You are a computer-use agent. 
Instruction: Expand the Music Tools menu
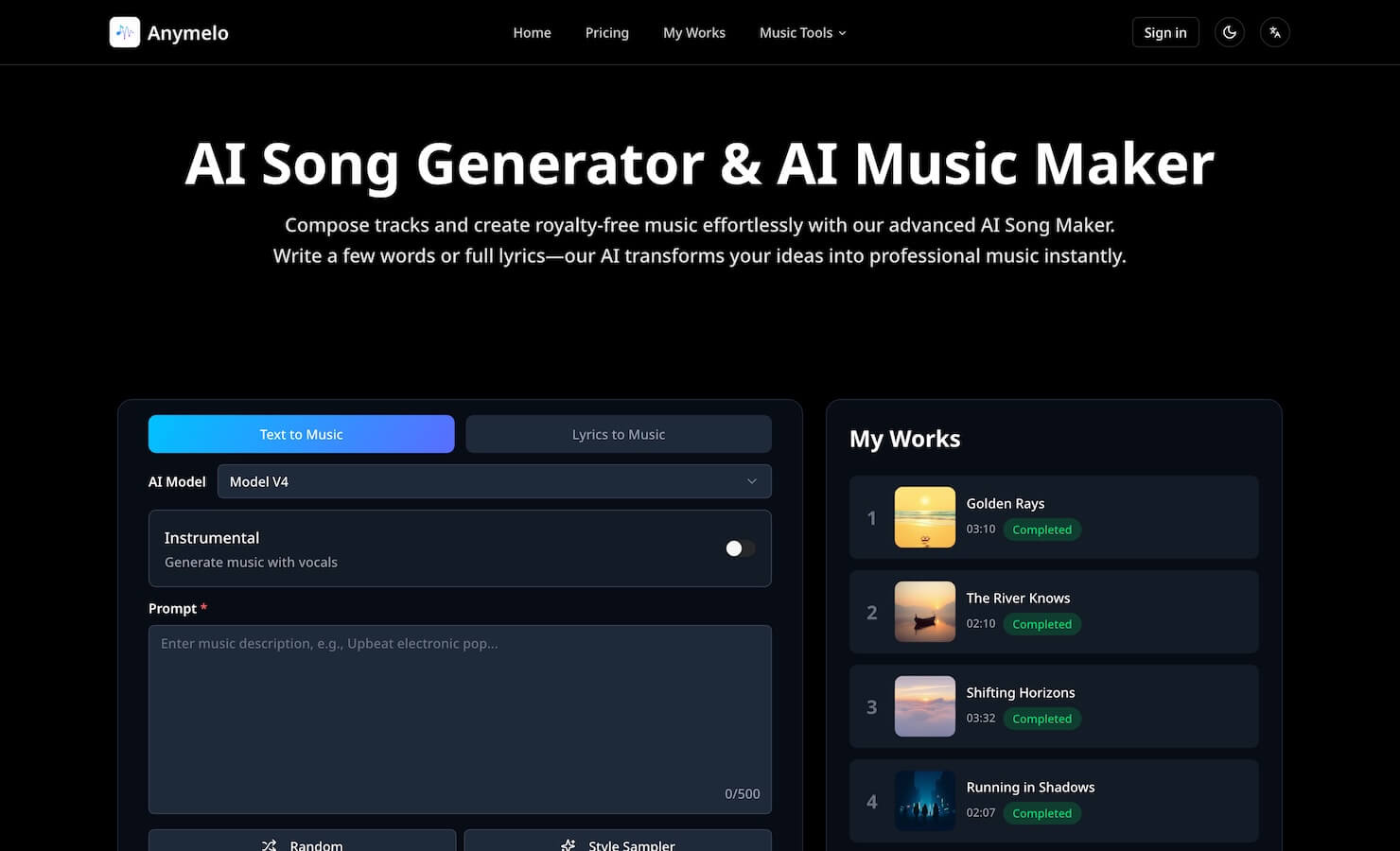click(x=802, y=32)
